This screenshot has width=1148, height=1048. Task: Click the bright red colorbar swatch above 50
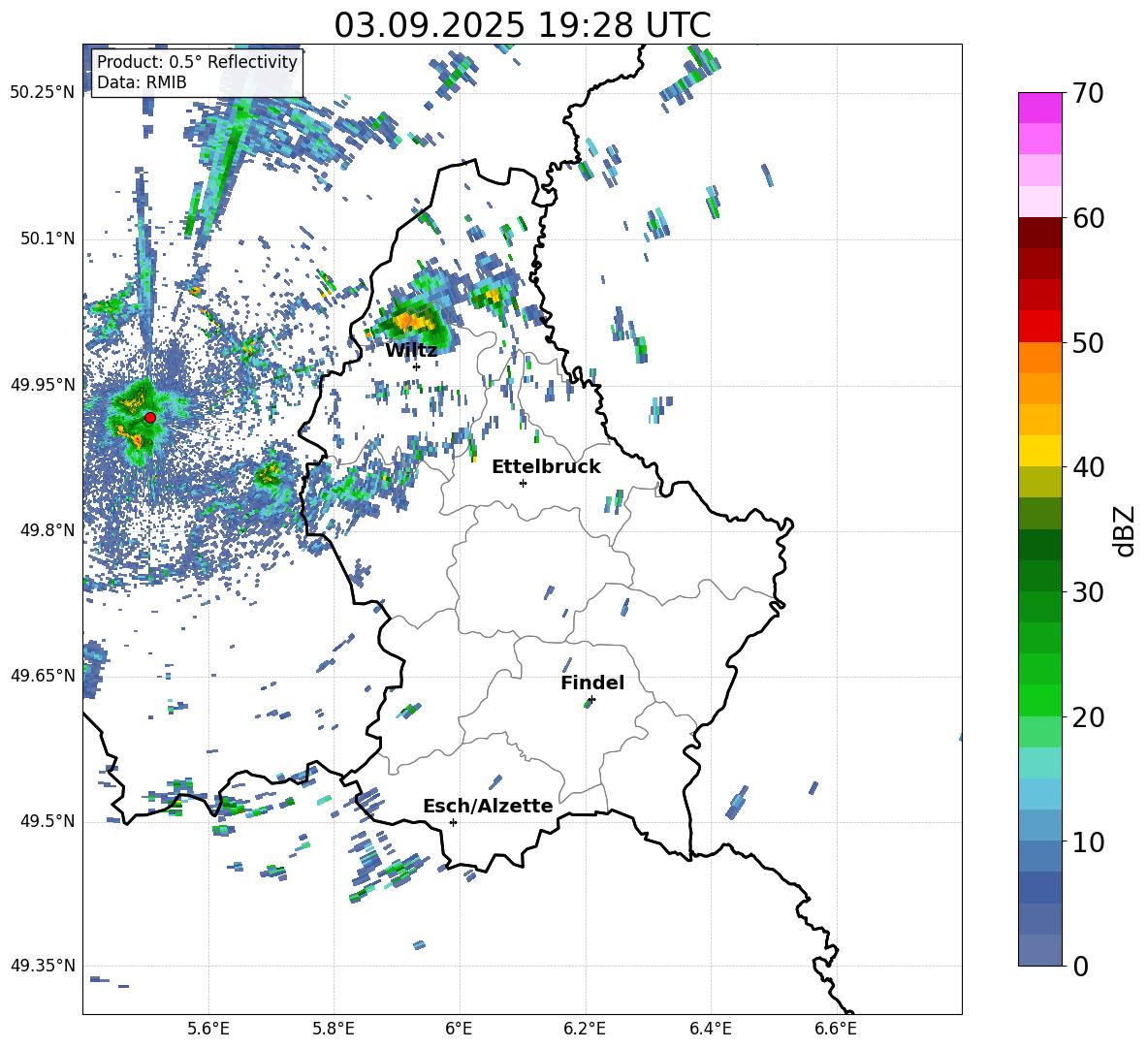click(1039, 327)
